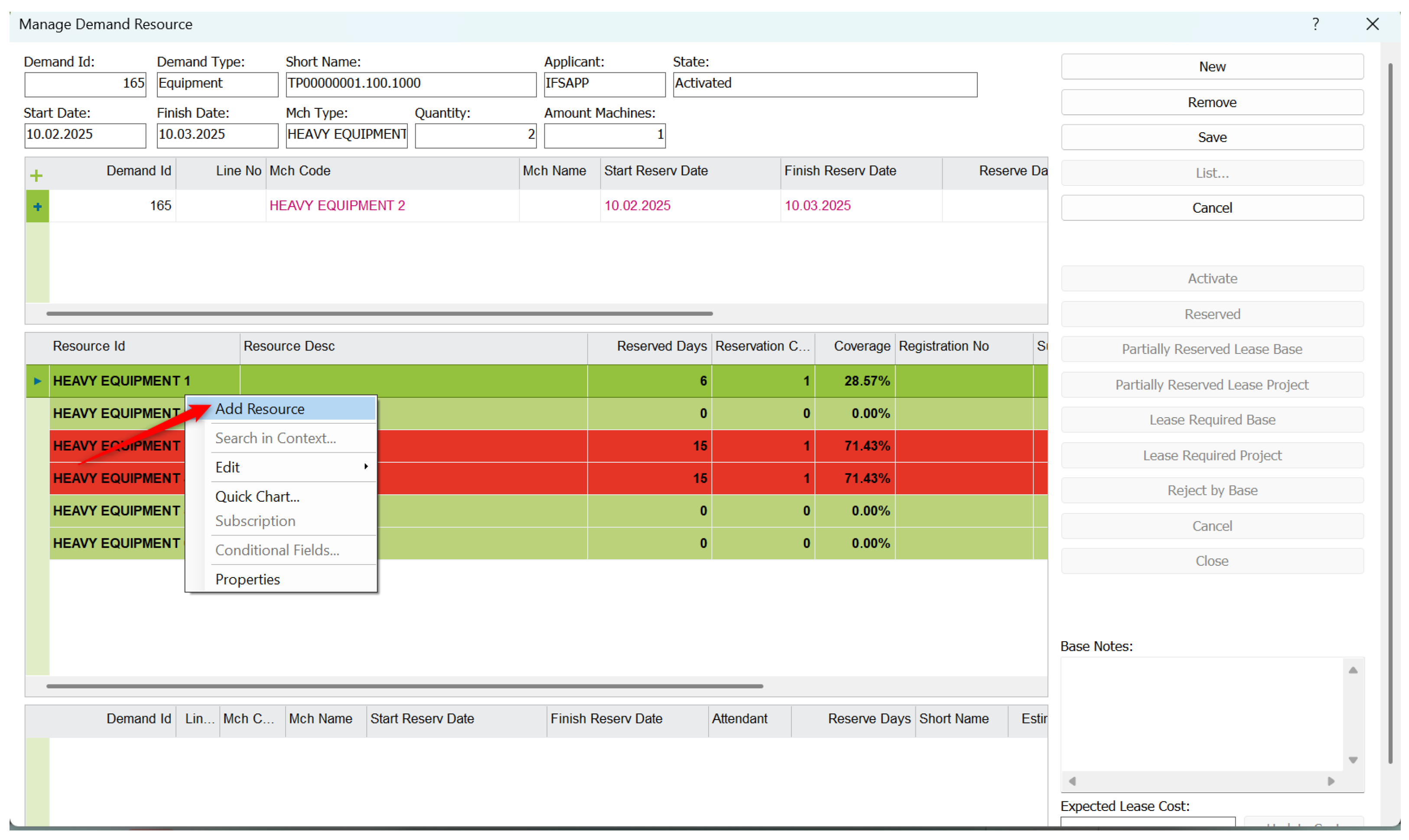Open the help question mark icon
1409x840 pixels.
[1315, 24]
